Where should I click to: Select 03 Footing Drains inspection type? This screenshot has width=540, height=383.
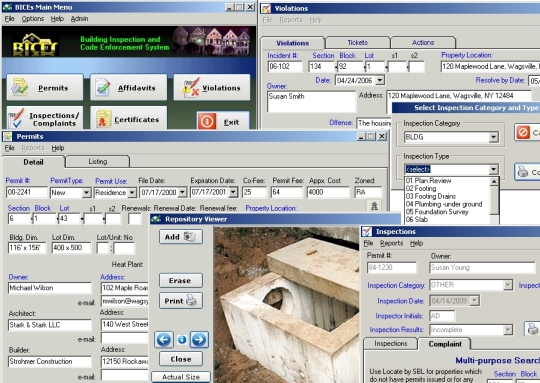[430, 196]
